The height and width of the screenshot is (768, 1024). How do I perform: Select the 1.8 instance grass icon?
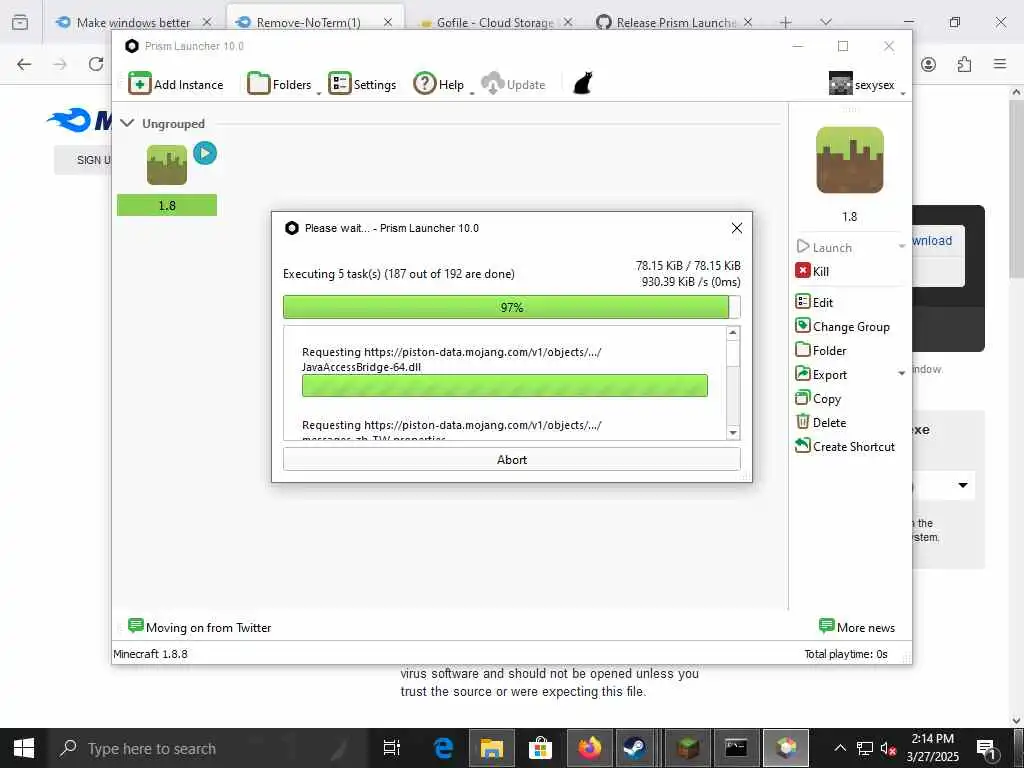(167, 165)
